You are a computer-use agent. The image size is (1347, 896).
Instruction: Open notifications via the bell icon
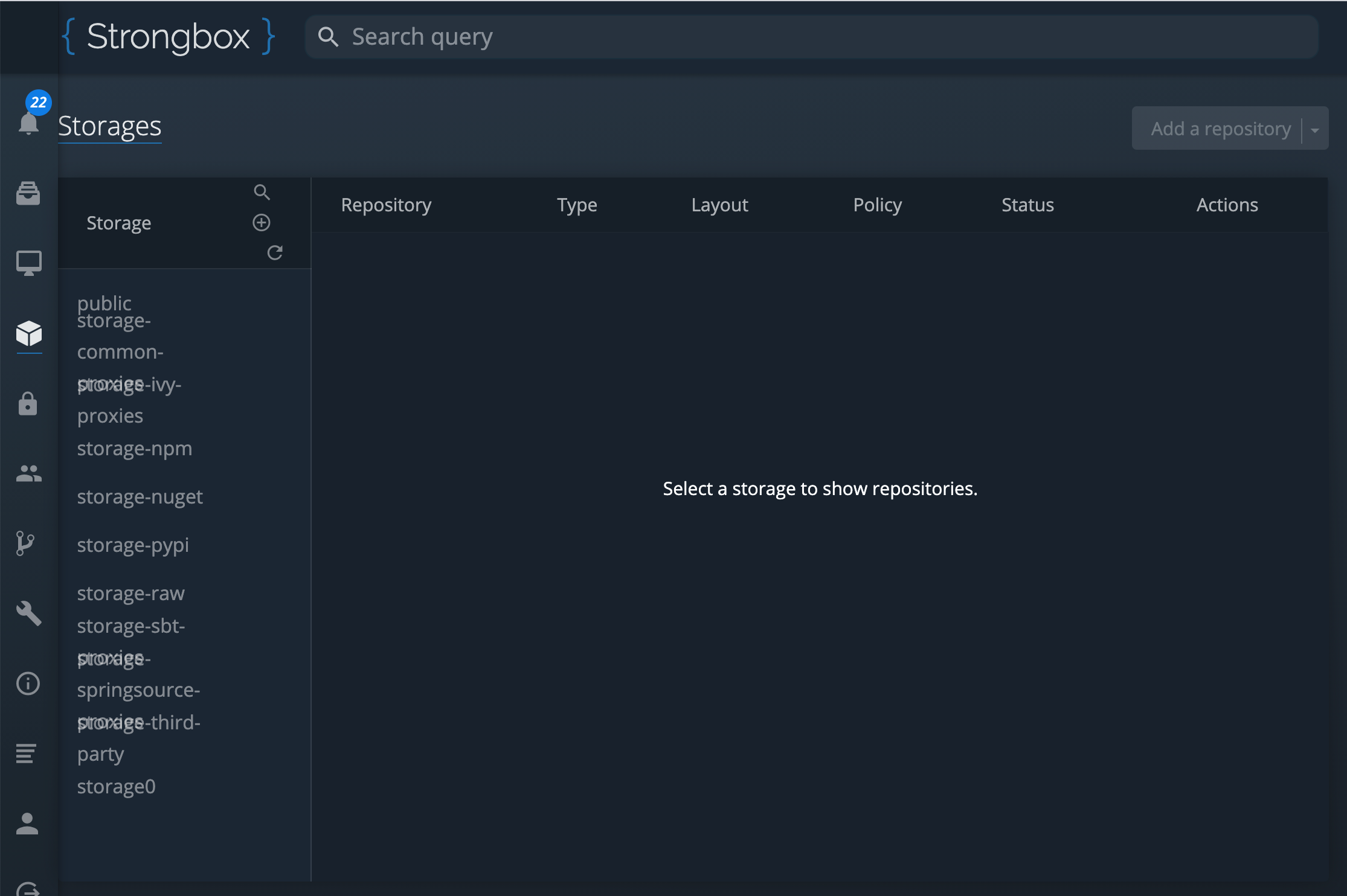[28, 124]
